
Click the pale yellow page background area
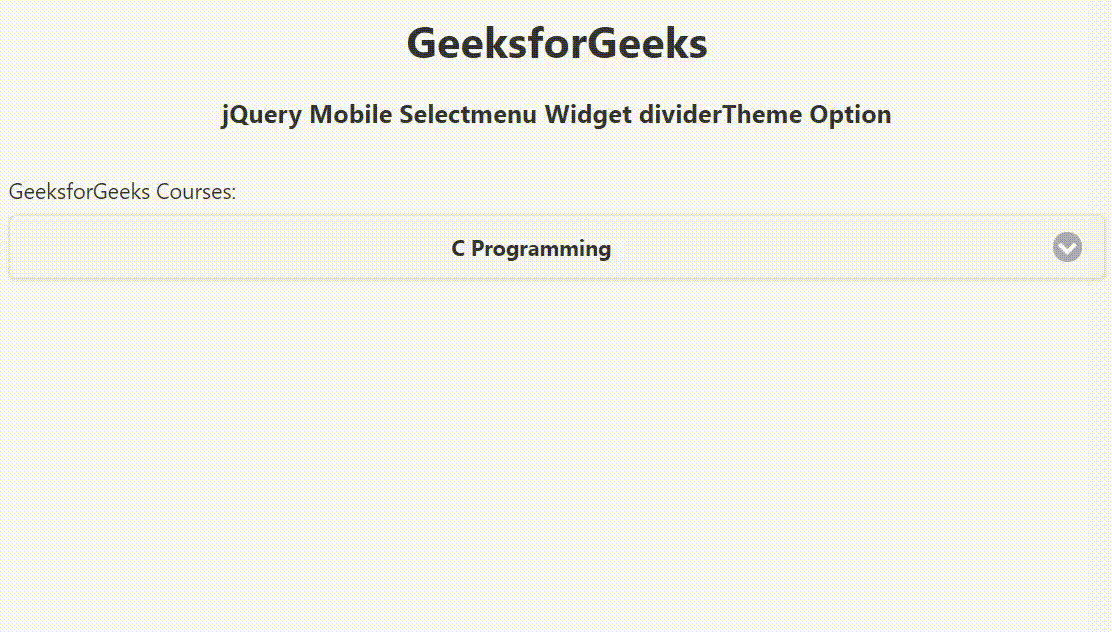556,450
